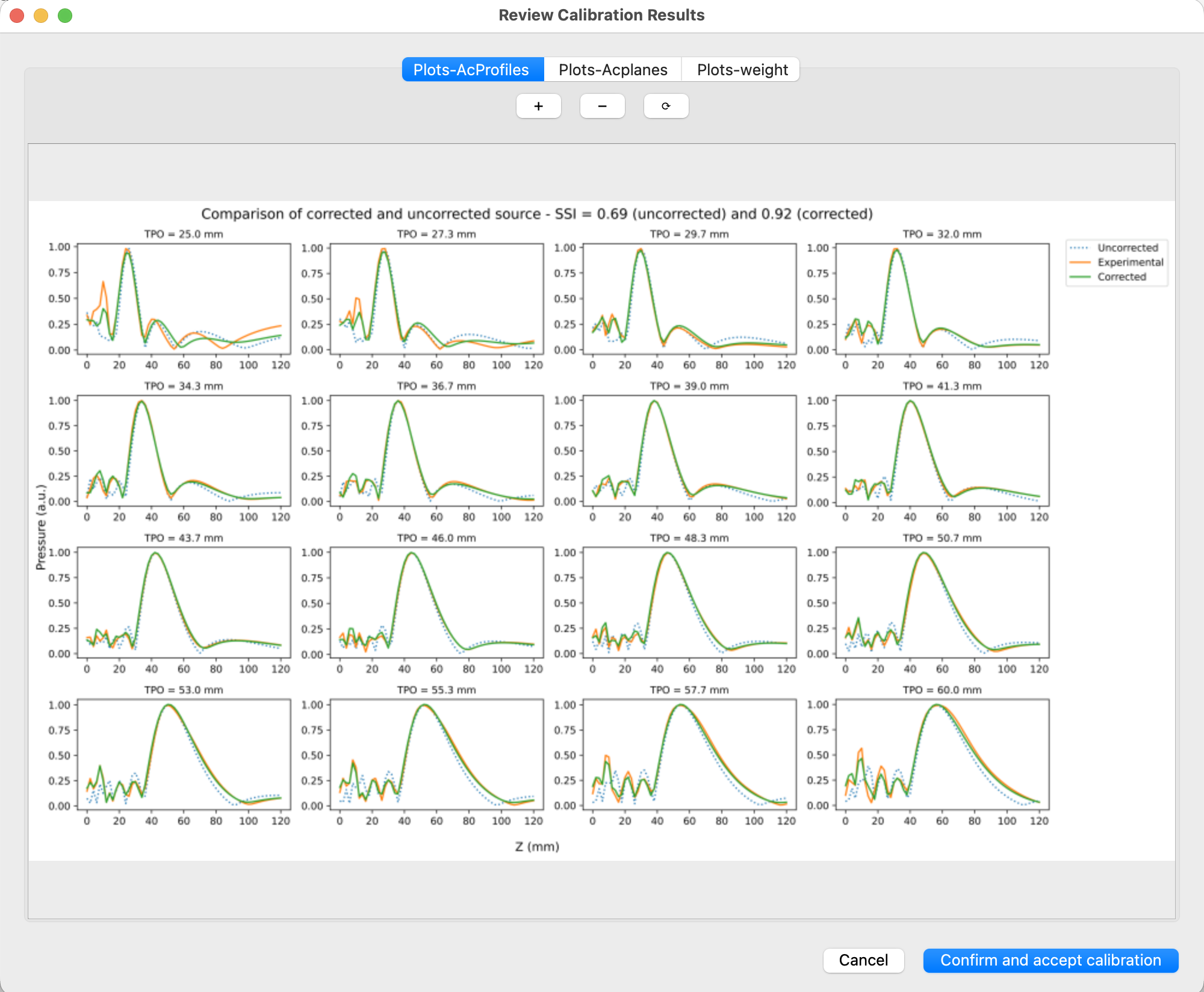
Task: Click the TPO = 53.0 mm subplot
Action: (184, 754)
